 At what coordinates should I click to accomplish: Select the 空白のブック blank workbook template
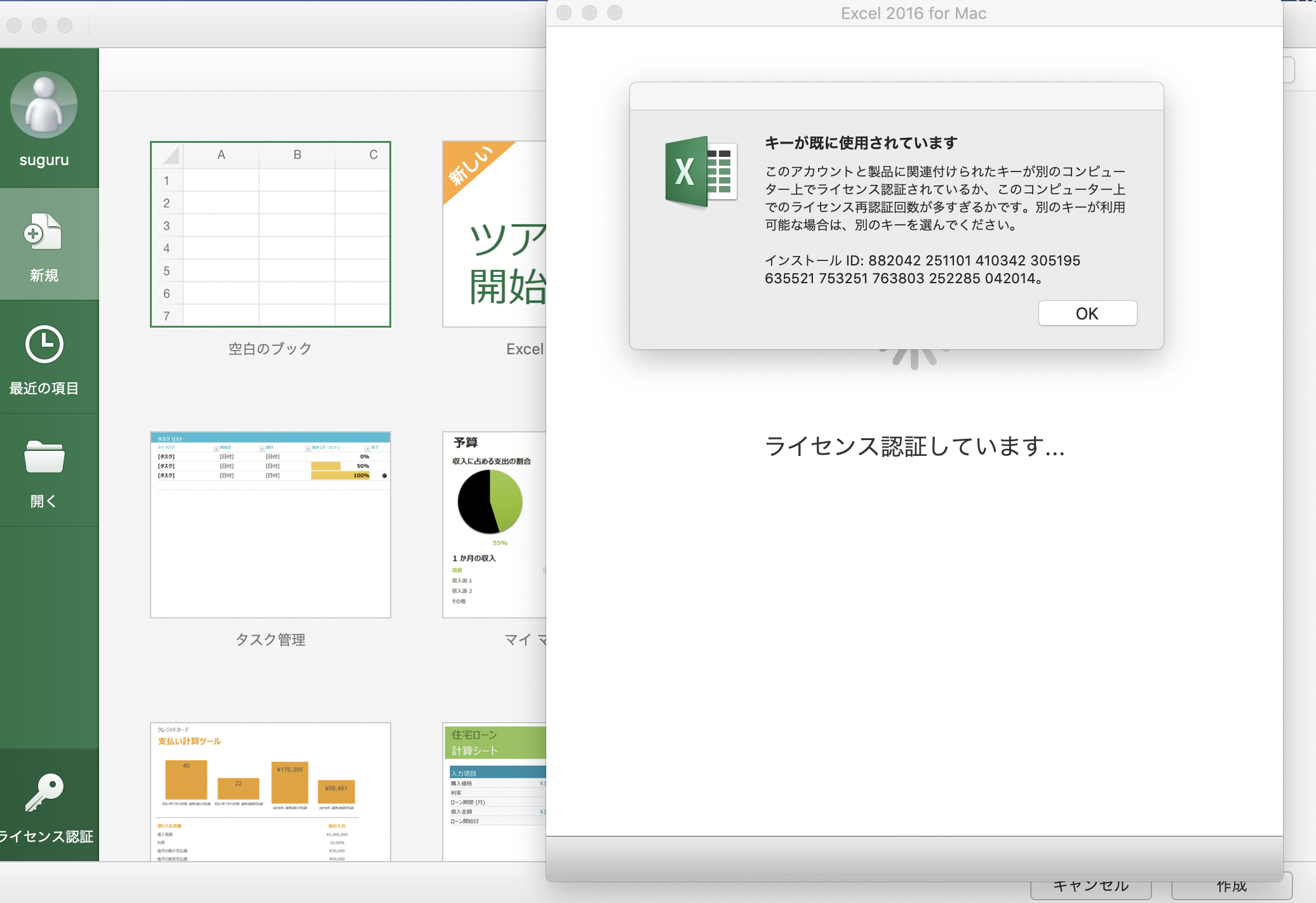click(x=271, y=234)
